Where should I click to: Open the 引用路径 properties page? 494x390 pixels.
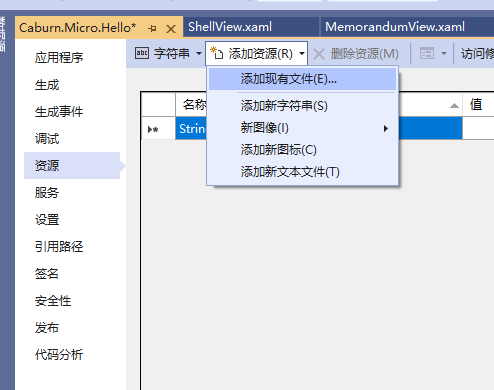click(x=59, y=247)
